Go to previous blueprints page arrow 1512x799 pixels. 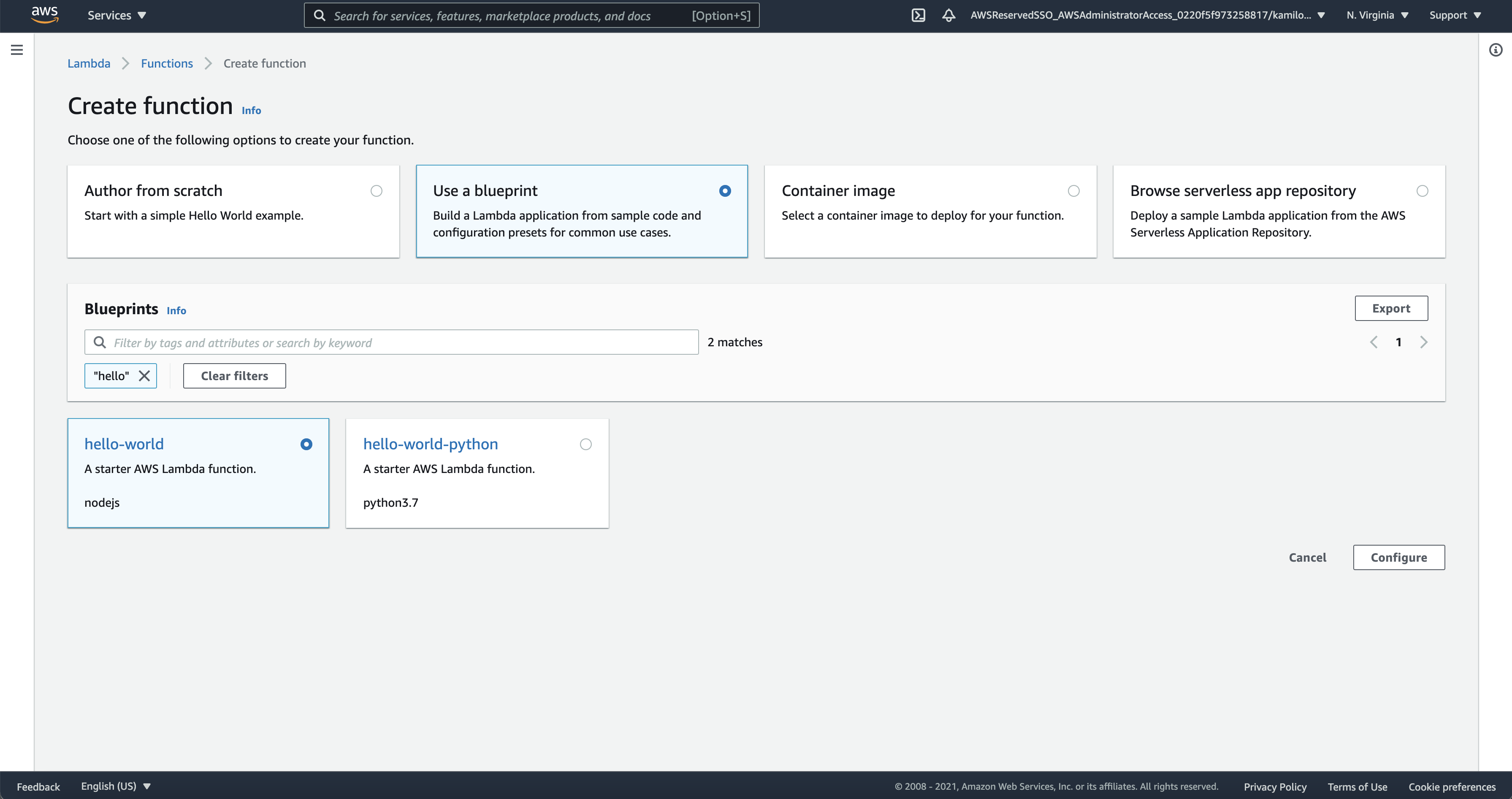tap(1374, 342)
